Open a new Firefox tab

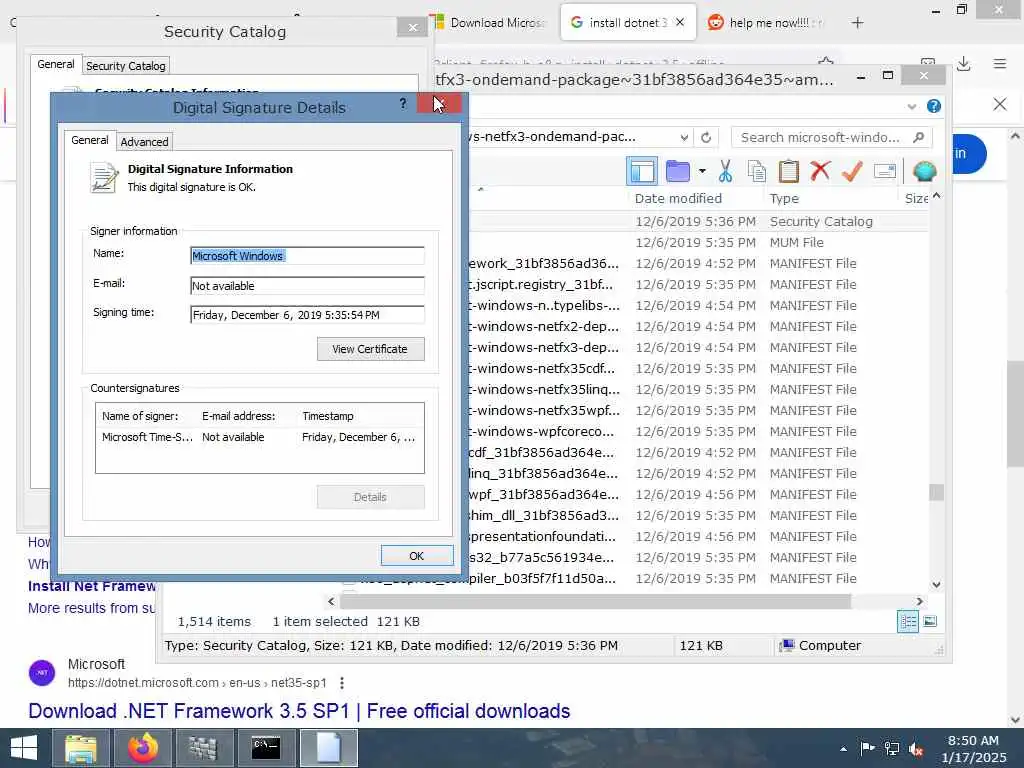coord(857,23)
